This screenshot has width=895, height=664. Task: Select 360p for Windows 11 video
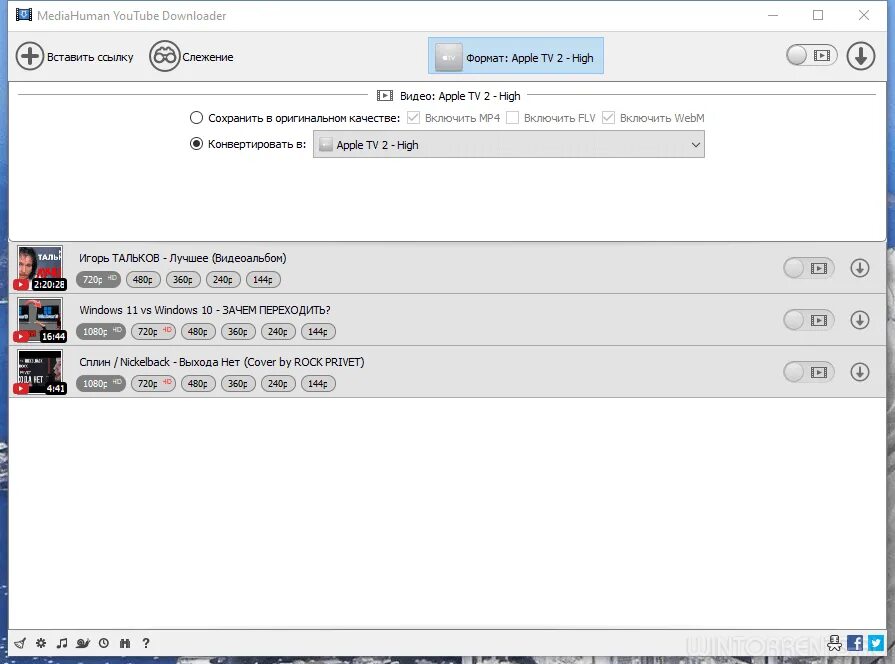click(238, 332)
